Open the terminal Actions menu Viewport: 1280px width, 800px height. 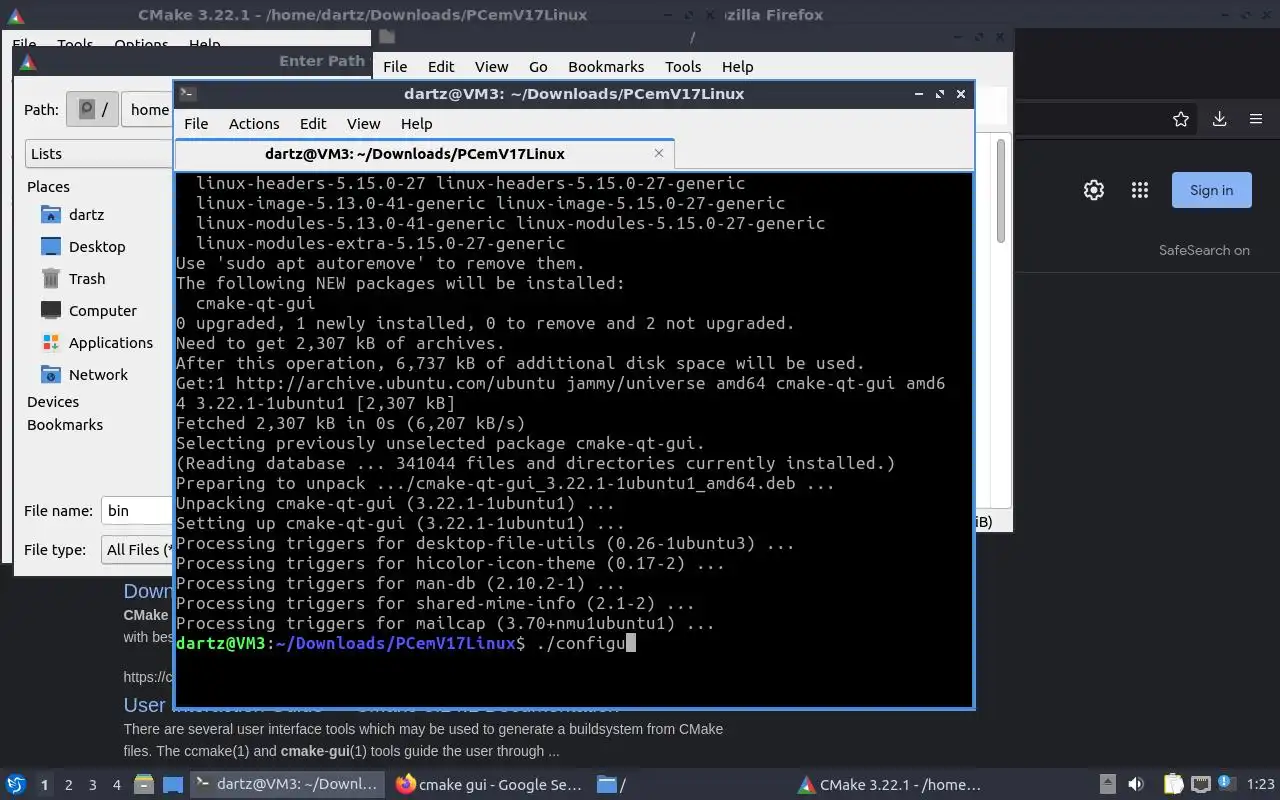pyautogui.click(x=254, y=123)
